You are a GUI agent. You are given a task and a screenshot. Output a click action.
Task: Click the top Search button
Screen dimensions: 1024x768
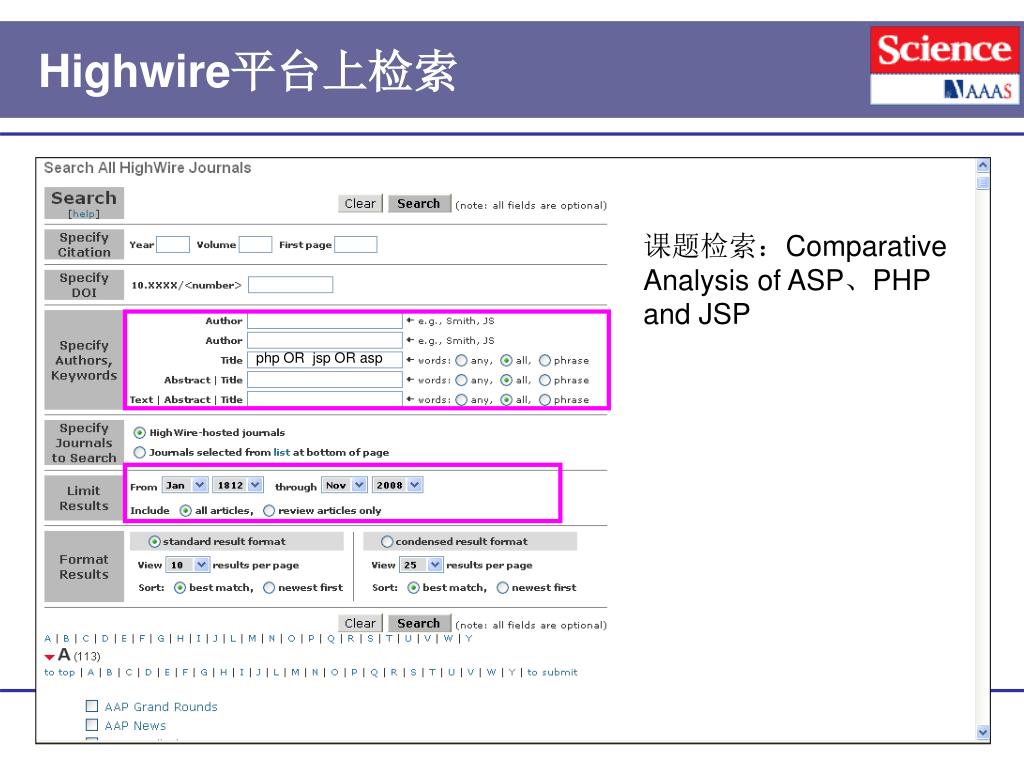click(419, 204)
